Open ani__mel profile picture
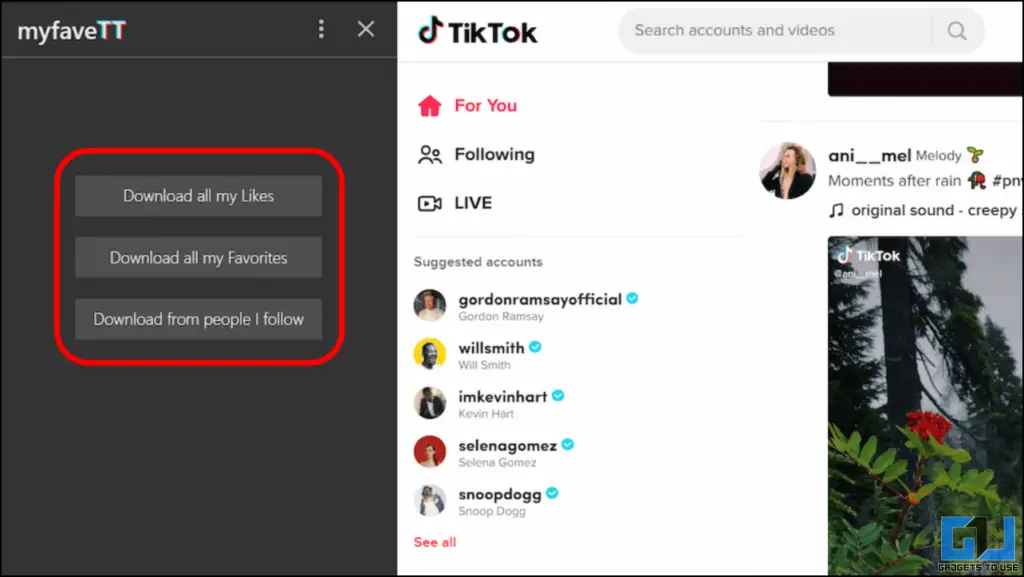This screenshot has height=577, width=1024. click(x=787, y=170)
